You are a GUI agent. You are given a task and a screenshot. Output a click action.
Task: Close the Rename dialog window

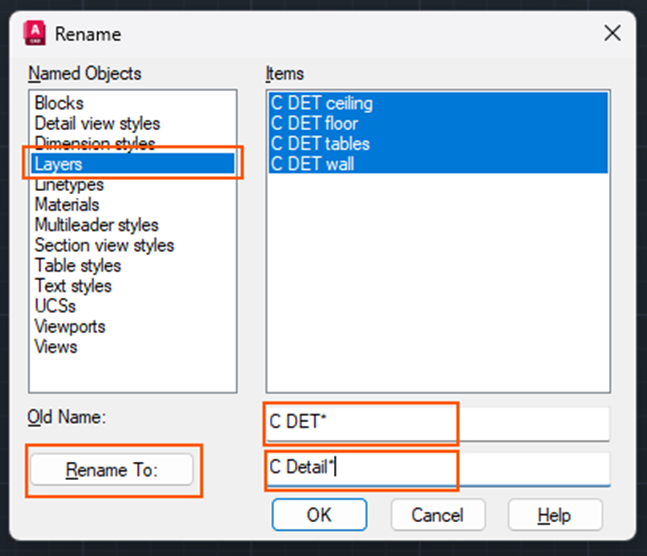pyautogui.click(x=613, y=33)
